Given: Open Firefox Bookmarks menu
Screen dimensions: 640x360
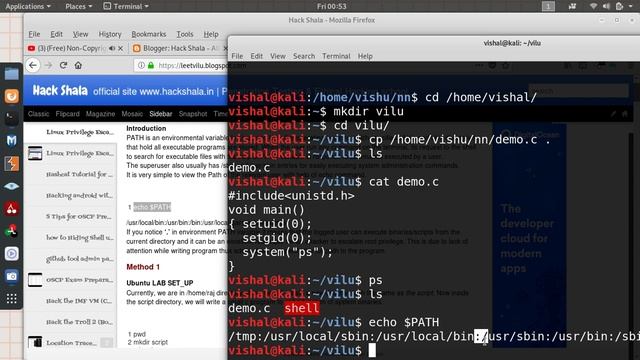Looking at the screenshot, I should point(149,34).
